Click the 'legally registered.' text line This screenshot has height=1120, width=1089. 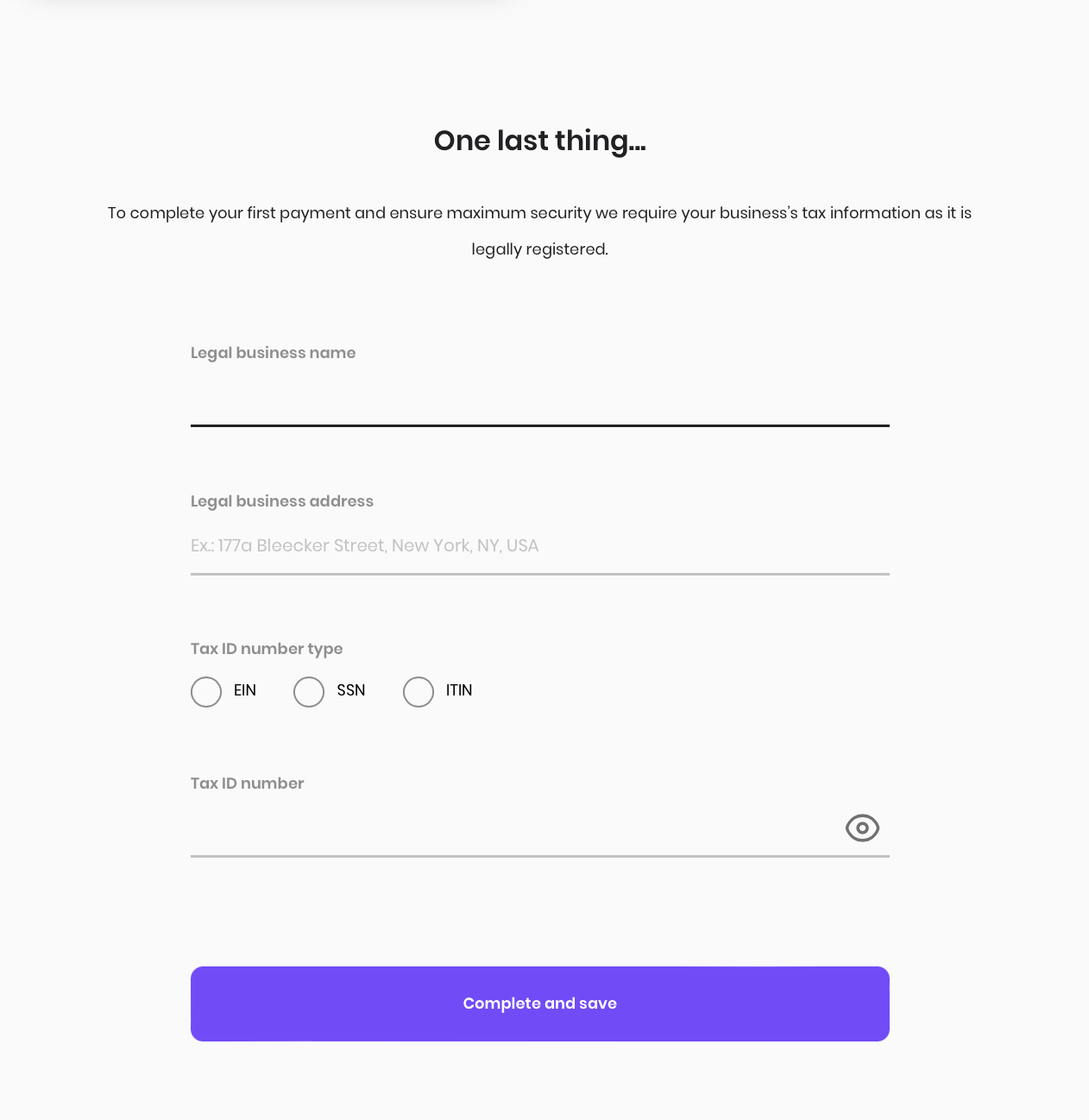540,249
